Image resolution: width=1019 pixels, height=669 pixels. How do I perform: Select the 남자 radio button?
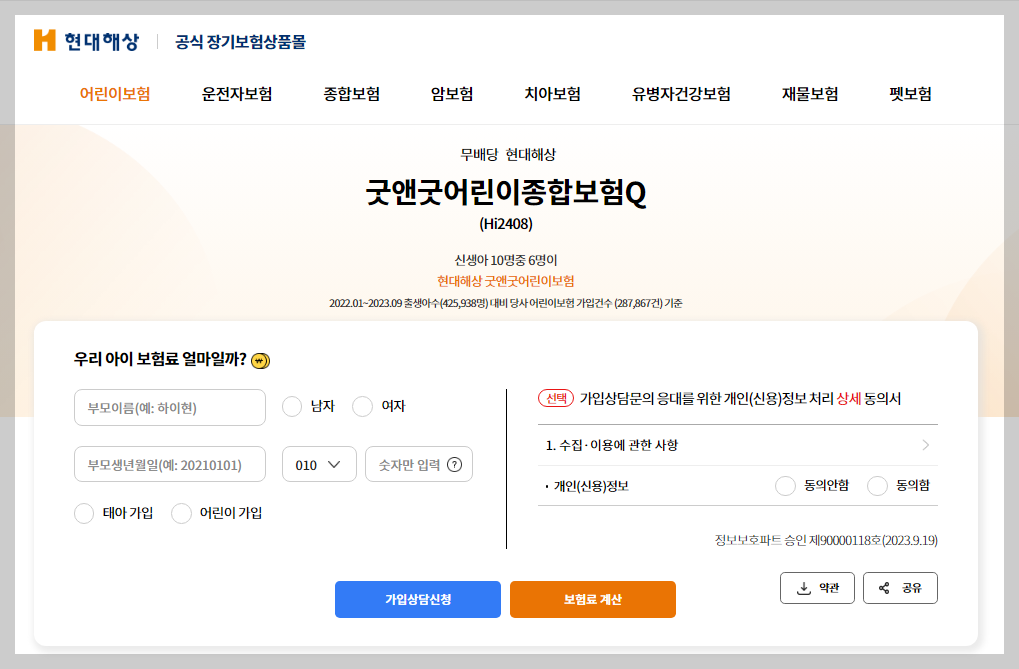[292, 406]
